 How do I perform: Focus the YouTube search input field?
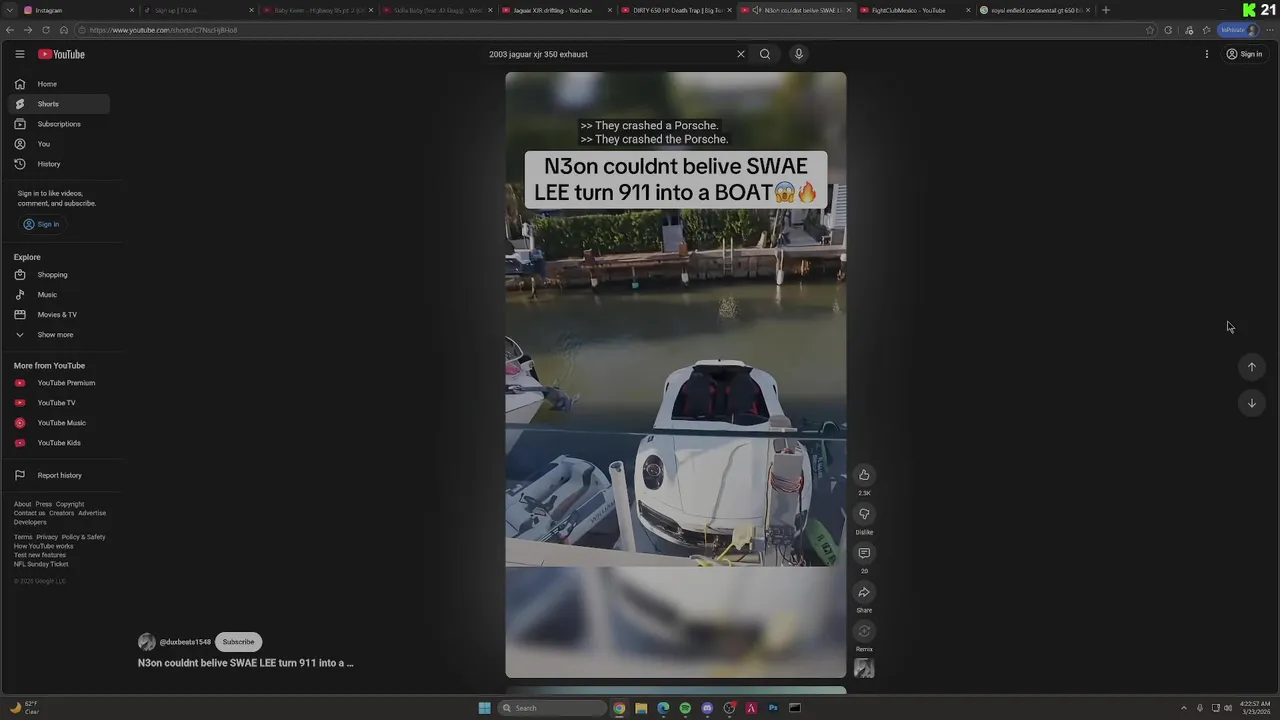608,54
